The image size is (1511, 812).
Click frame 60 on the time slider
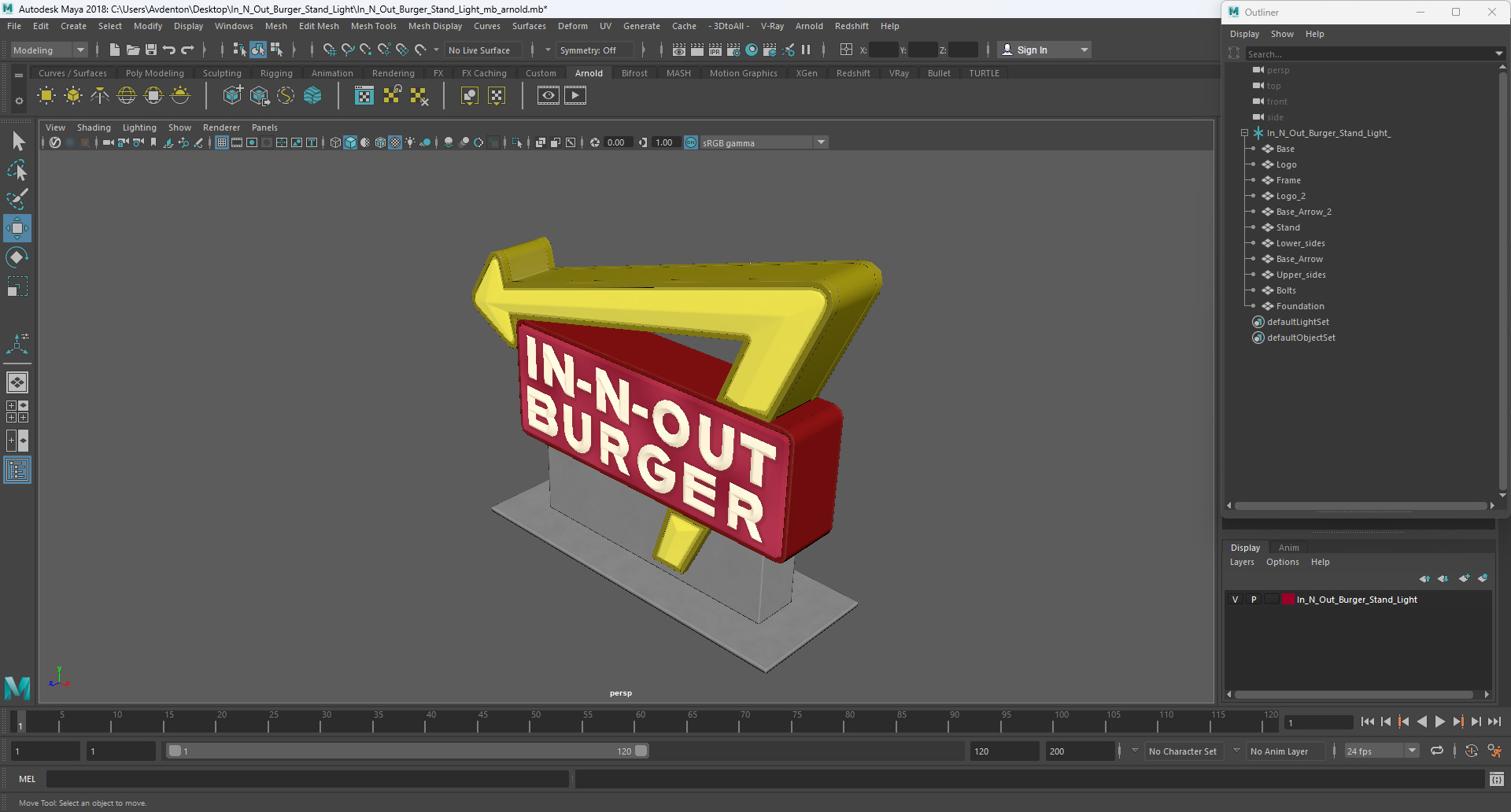point(641,722)
